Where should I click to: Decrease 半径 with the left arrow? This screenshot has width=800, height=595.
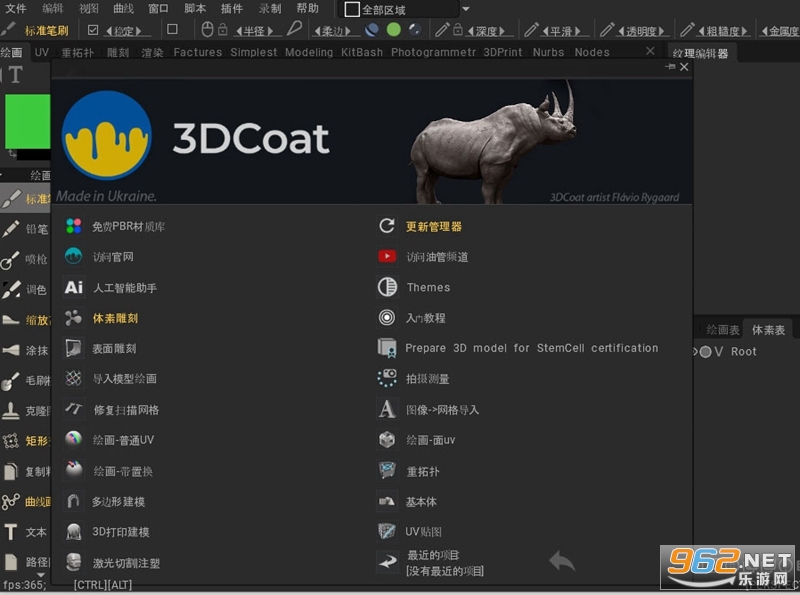(239, 31)
